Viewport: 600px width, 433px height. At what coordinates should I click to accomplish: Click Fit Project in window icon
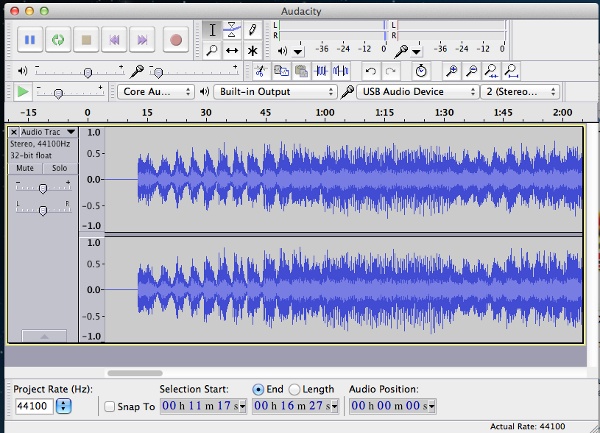pyautogui.click(x=511, y=71)
